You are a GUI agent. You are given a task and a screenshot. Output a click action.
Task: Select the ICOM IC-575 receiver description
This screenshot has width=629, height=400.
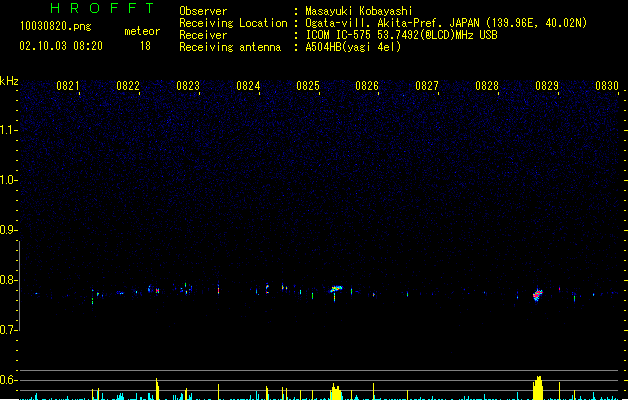click(x=402, y=35)
